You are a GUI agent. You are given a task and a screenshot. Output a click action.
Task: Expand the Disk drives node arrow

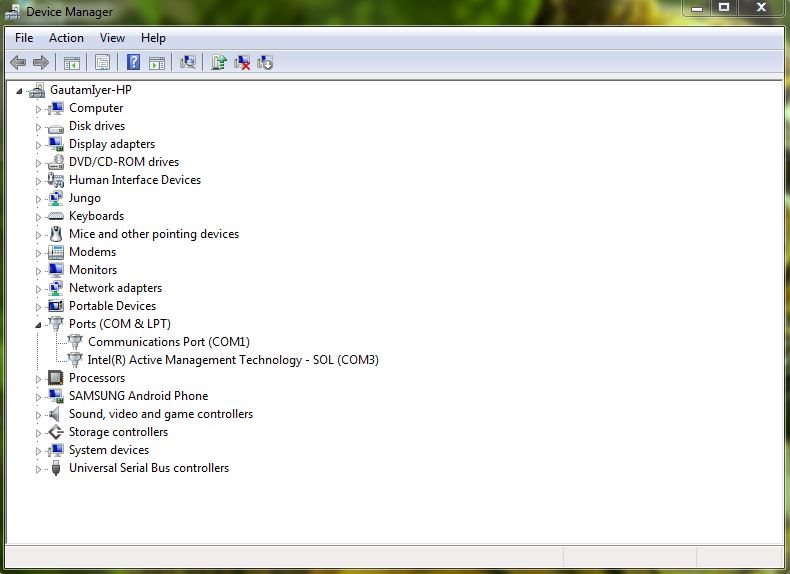(x=38, y=127)
